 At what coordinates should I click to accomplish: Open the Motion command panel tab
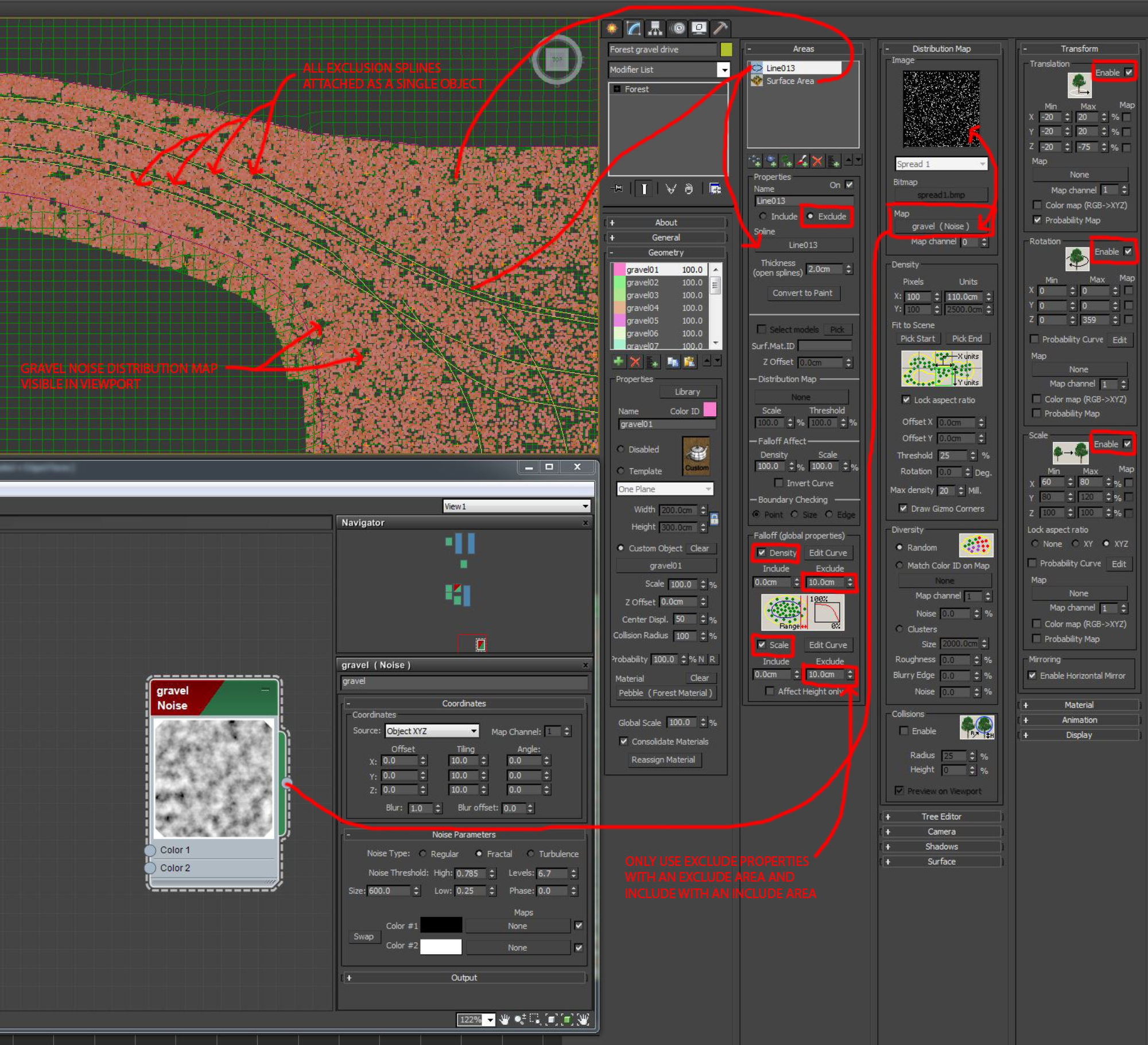coord(678,28)
